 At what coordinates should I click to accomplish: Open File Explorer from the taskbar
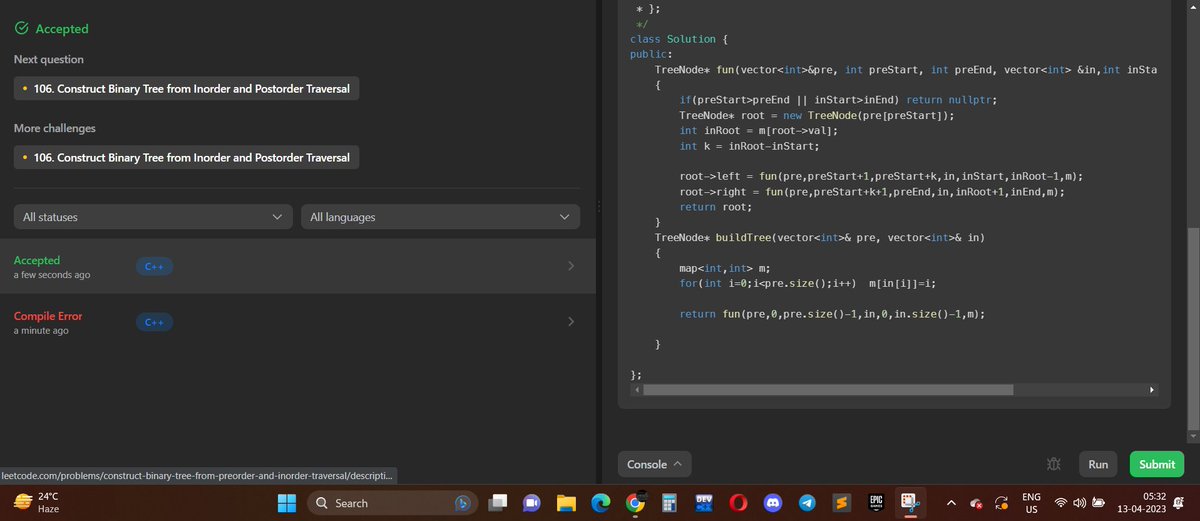point(566,503)
